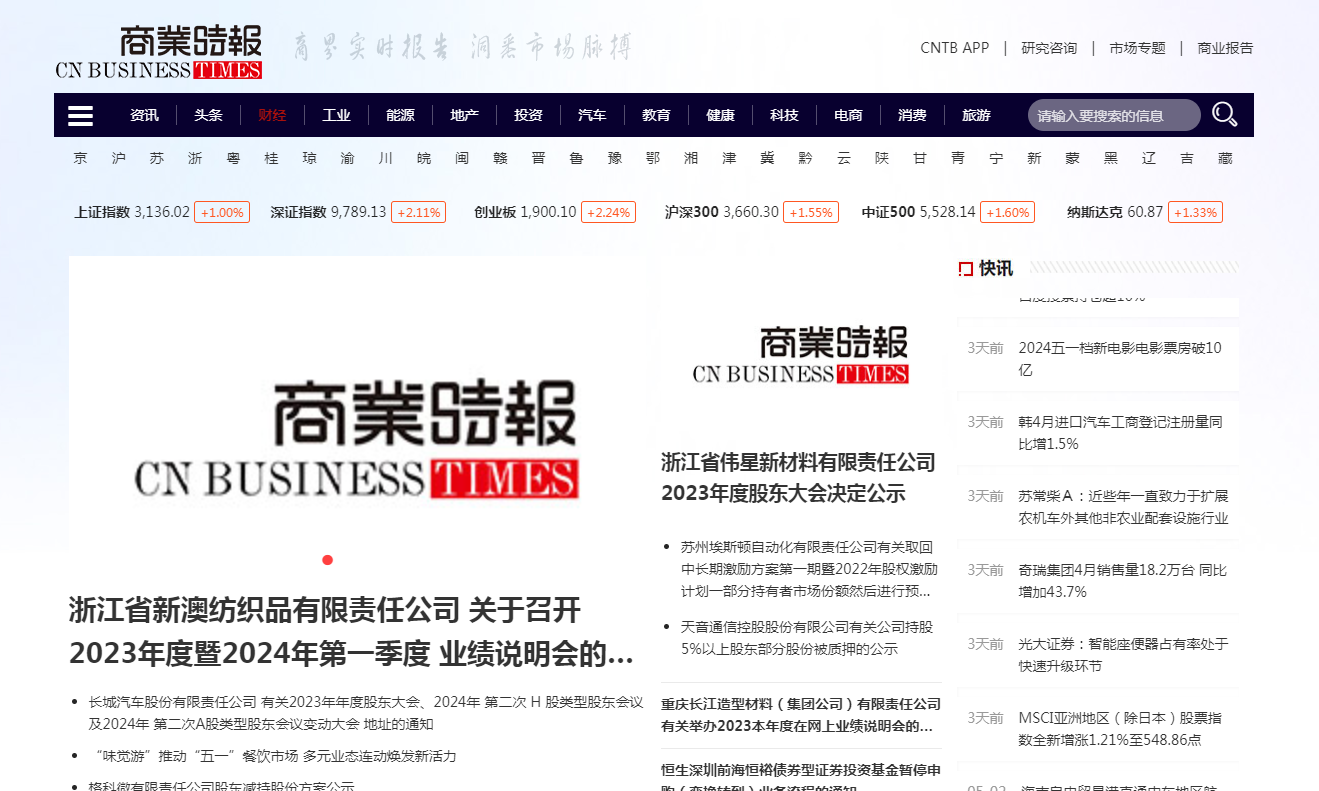Open the 头条 navigation tab
Screen dimensions: 1319x791
click(x=208, y=115)
